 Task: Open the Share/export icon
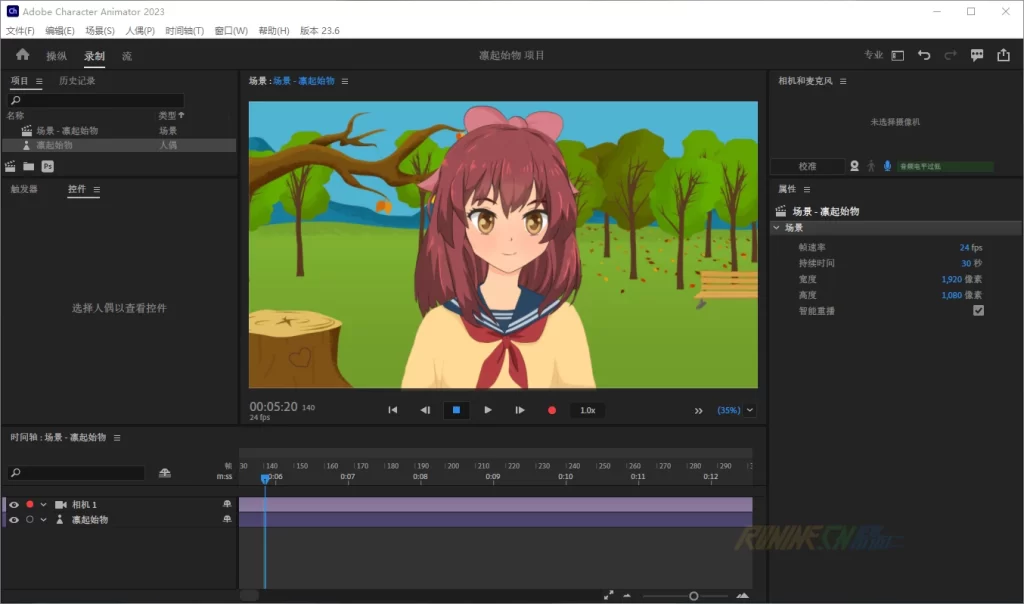coord(1003,55)
